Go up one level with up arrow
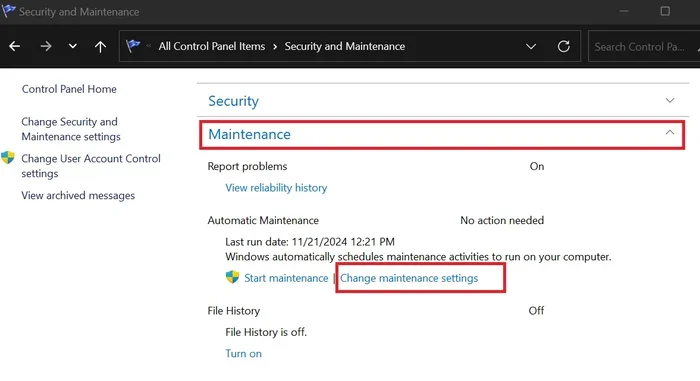This screenshot has width=700, height=381. 100,46
